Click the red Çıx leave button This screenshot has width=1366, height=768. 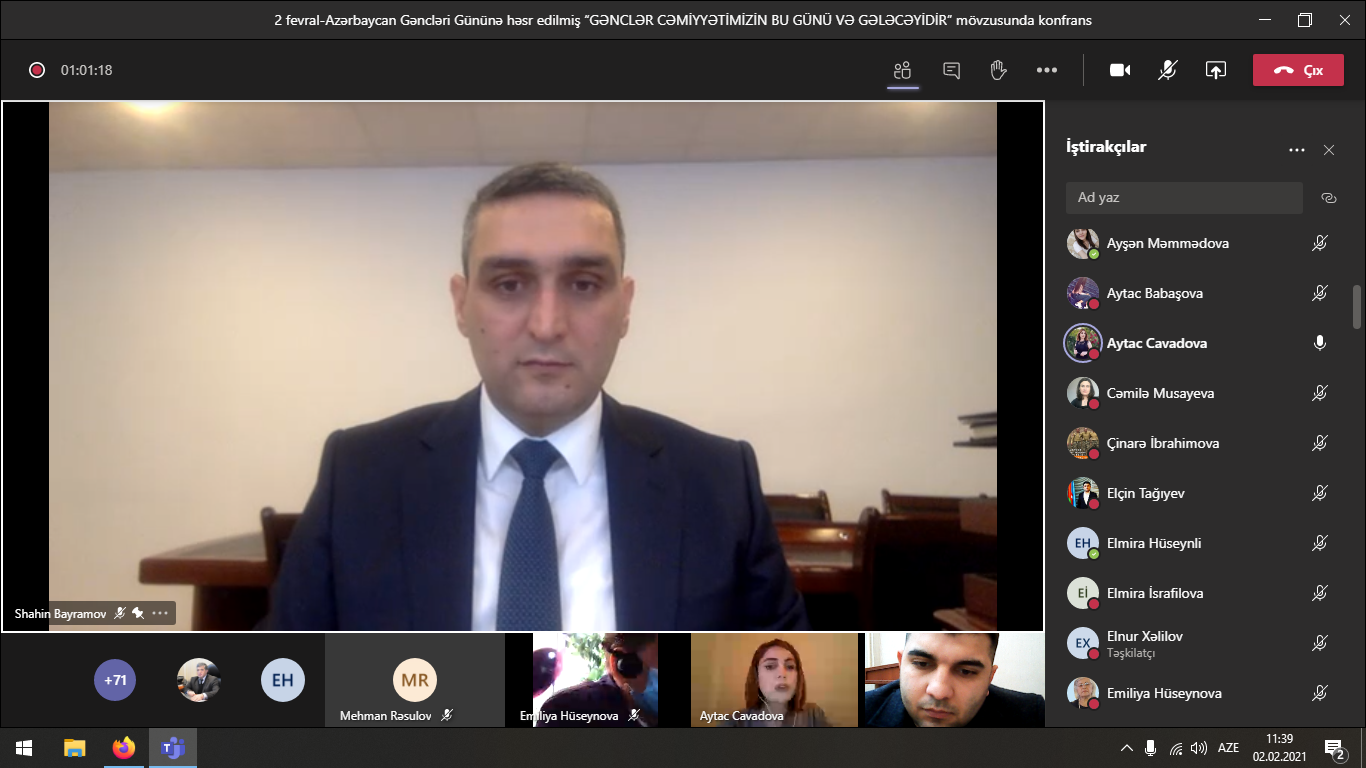pyautogui.click(x=1298, y=70)
